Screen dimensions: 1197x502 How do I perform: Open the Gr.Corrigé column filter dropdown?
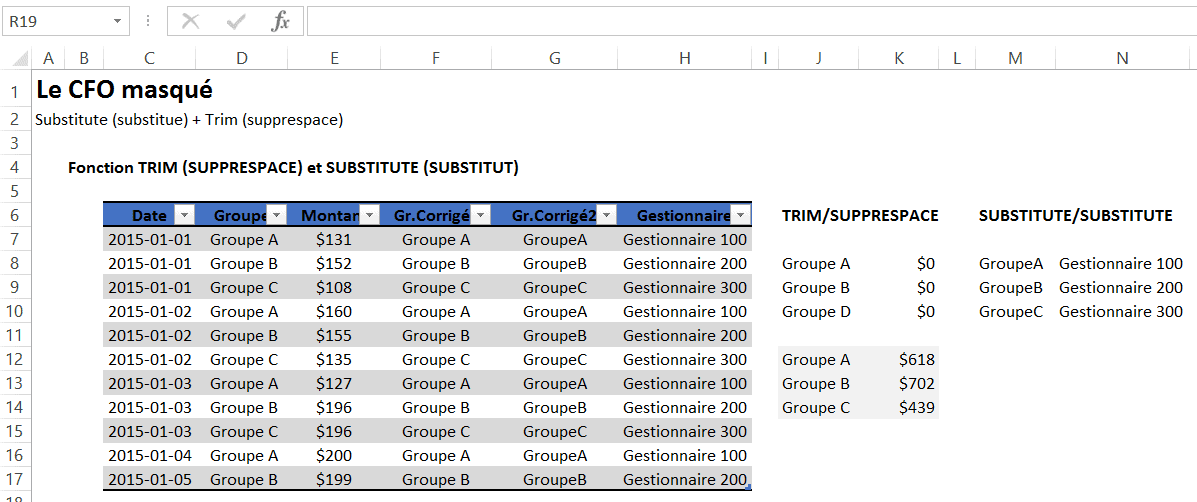pyautogui.click(x=480, y=215)
